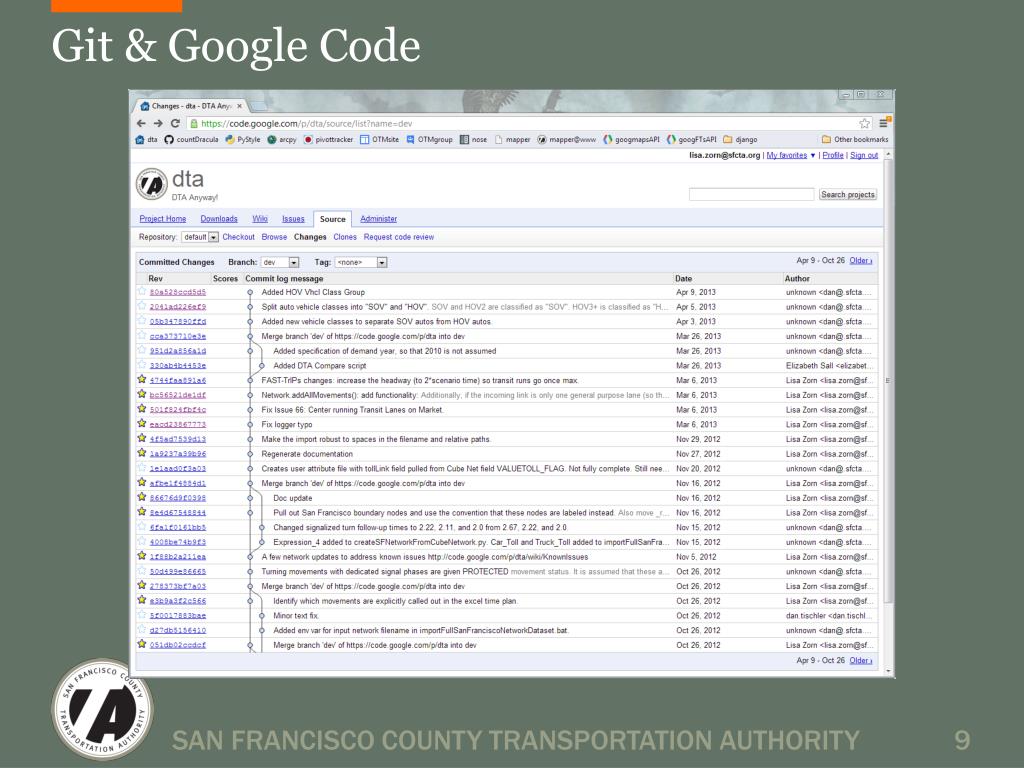Open the Profile link
Viewport: 1024px width, 768px height.
[x=833, y=155]
